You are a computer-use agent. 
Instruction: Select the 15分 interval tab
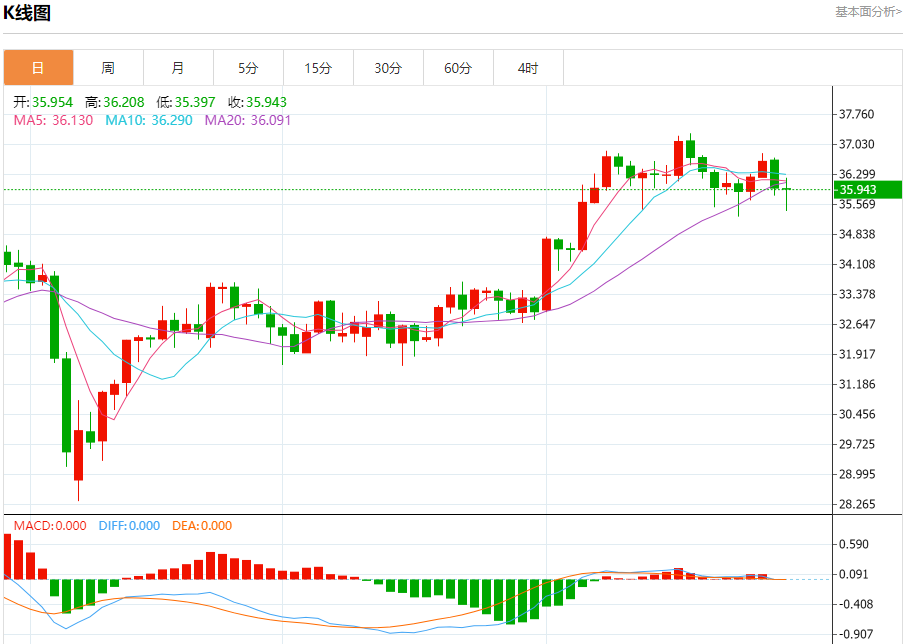[x=318, y=68]
